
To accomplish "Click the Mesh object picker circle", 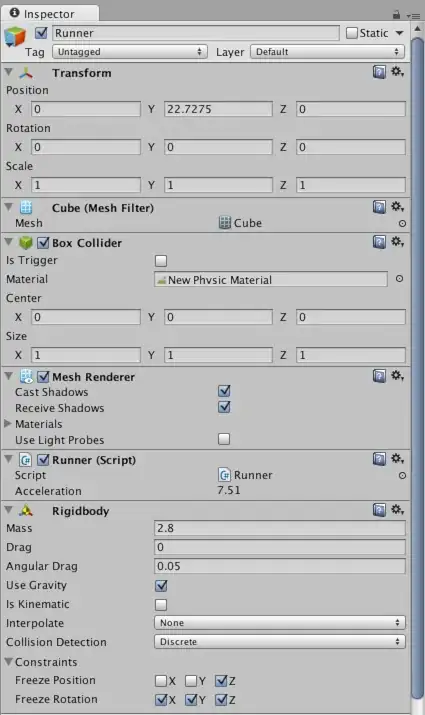I will click(402, 223).
